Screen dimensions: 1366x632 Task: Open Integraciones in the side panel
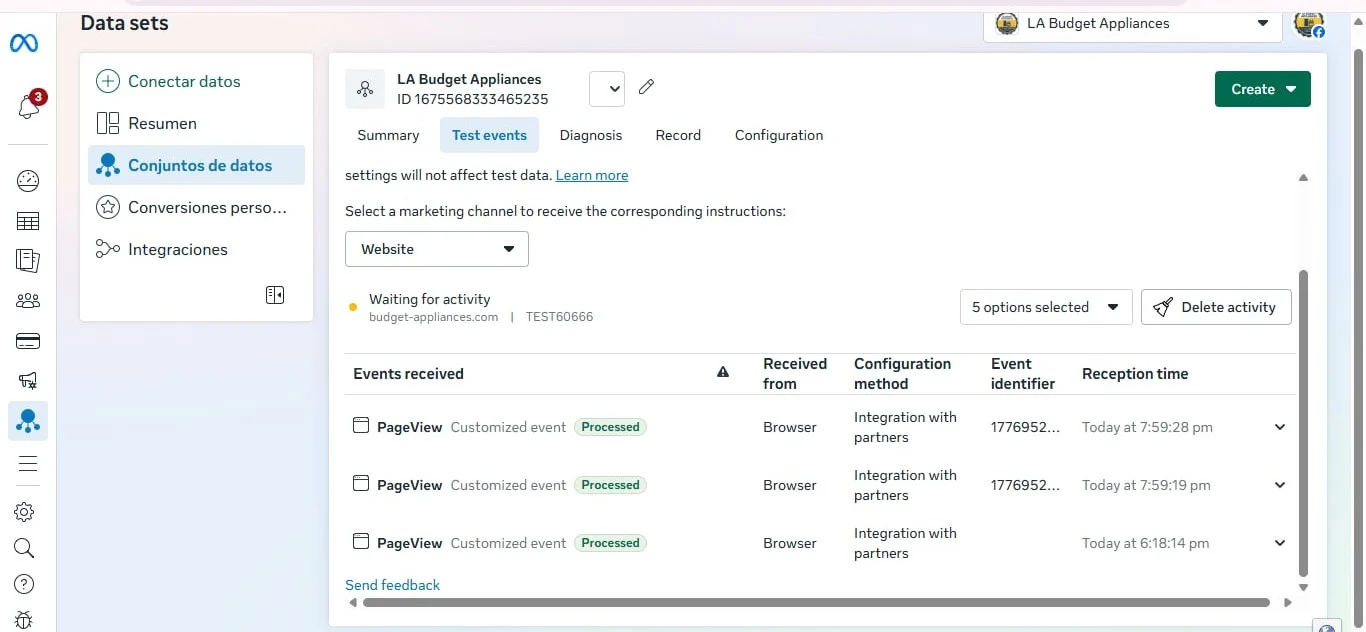point(196,249)
